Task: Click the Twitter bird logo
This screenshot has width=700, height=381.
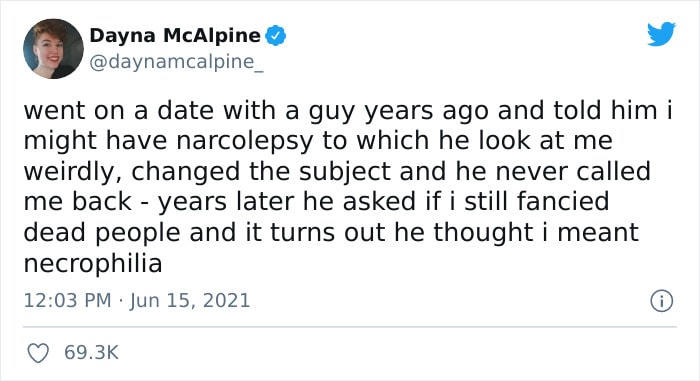Action: [x=661, y=33]
